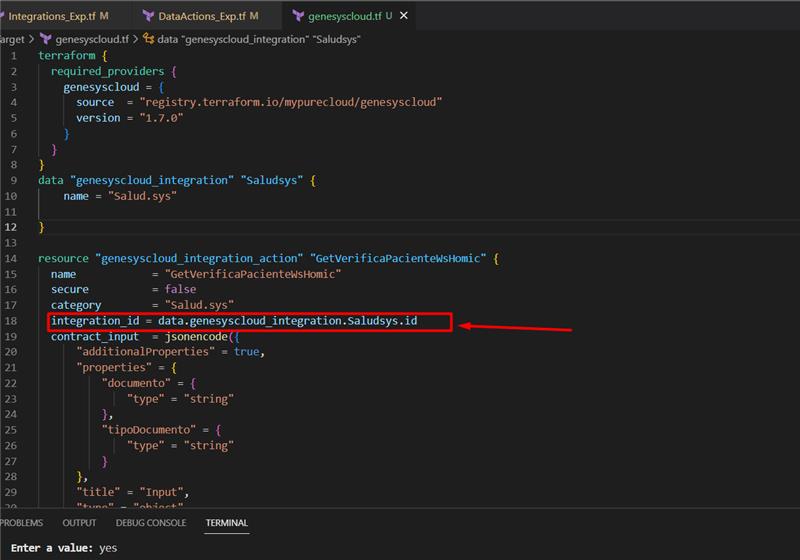Image resolution: width=800 pixels, height=560 pixels.
Task: Close the genesyscloud.tf tab
Action: pyautogui.click(x=404, y=16)
